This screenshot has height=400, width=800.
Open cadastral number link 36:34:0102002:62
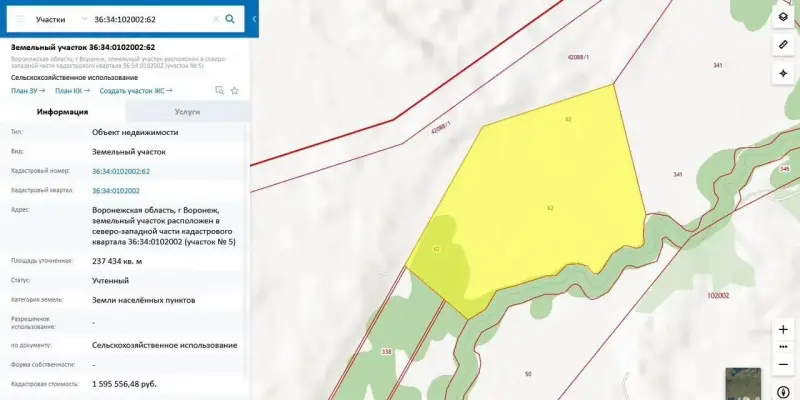click(121, 171)
